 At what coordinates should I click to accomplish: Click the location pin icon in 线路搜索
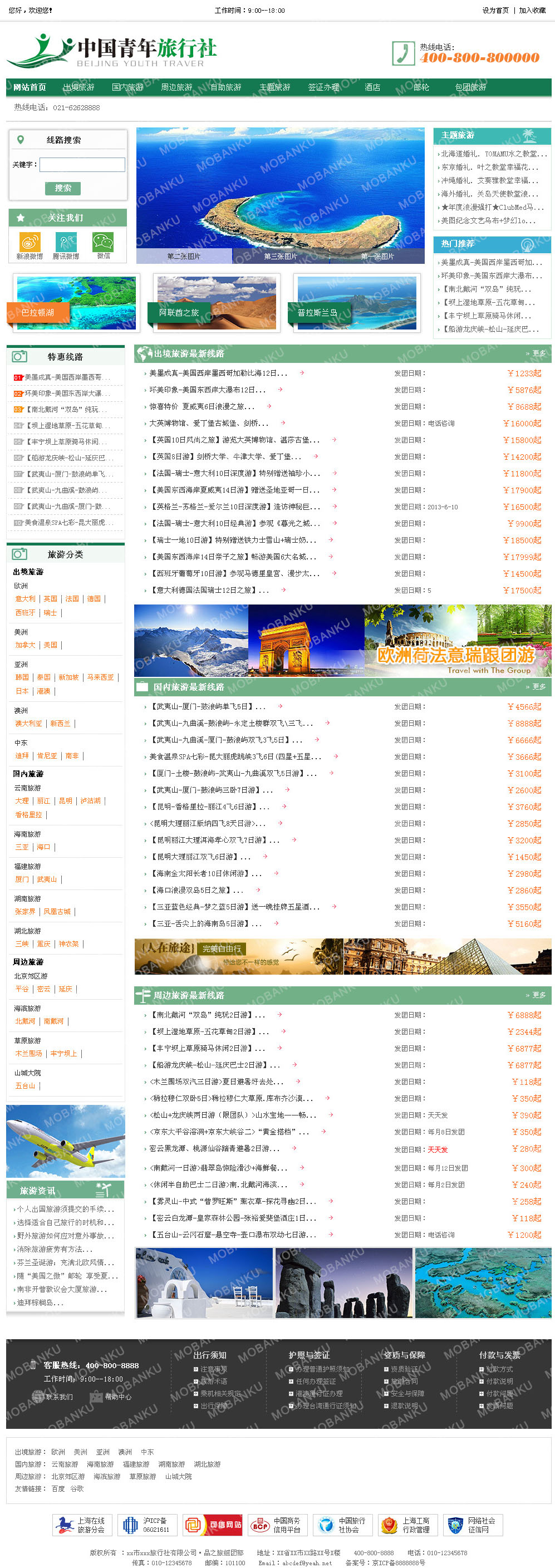tap(21, 139)
